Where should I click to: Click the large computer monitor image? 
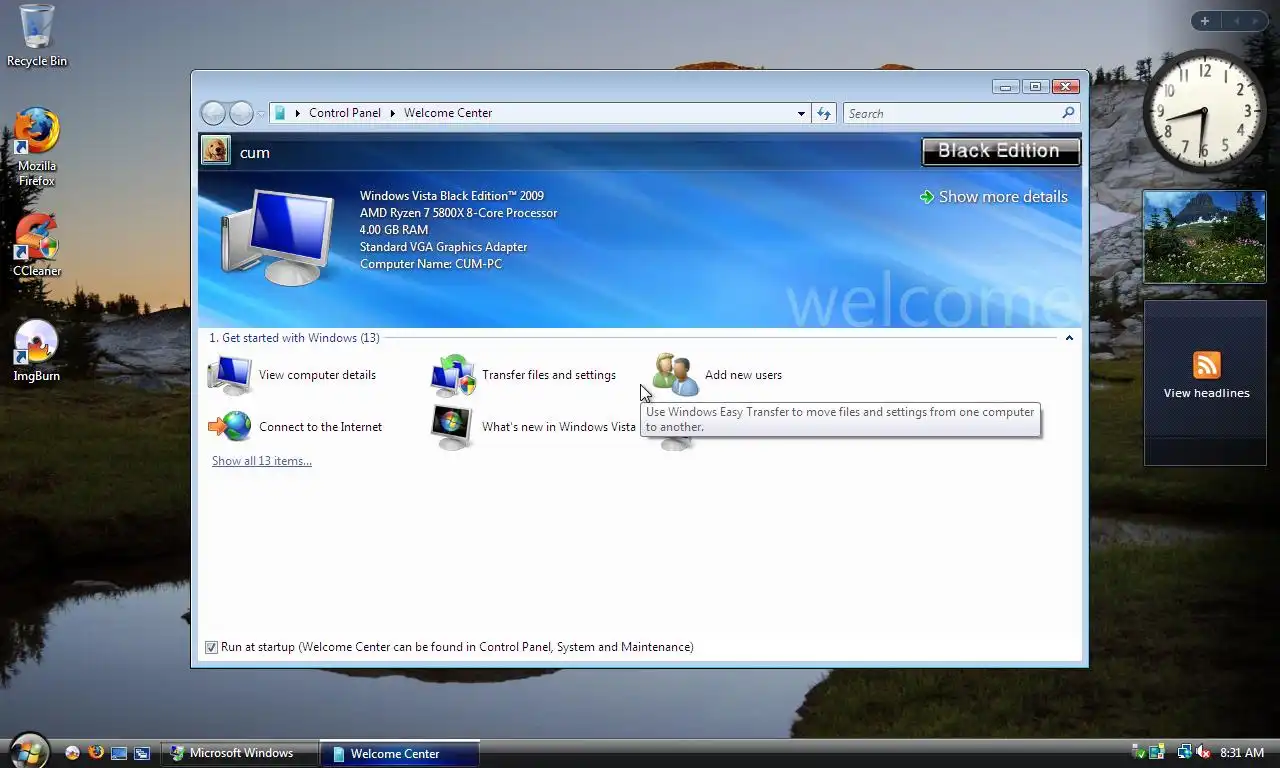[x=278, y=237]
